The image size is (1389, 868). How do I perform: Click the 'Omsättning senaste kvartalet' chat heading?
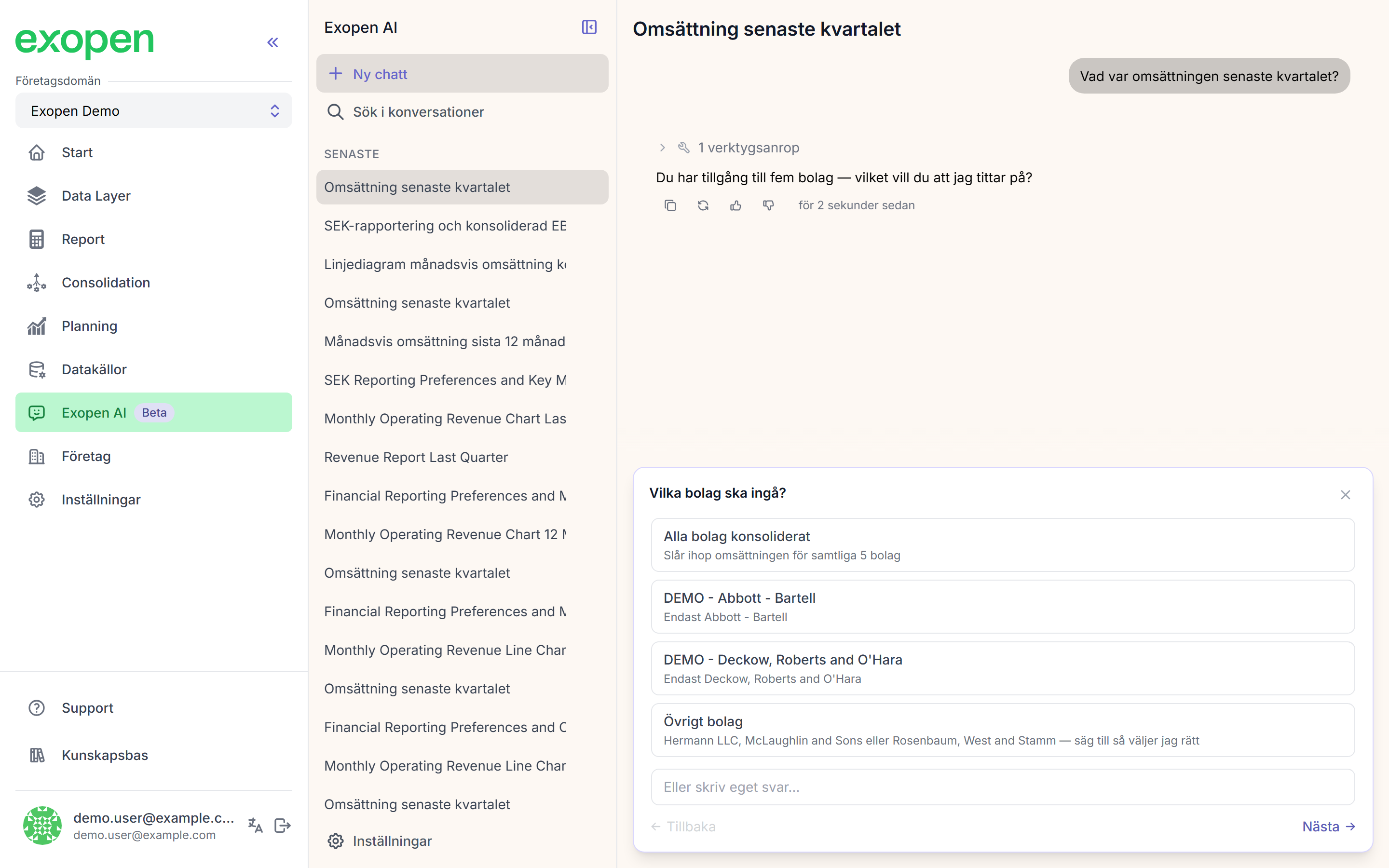click(767, 29)
